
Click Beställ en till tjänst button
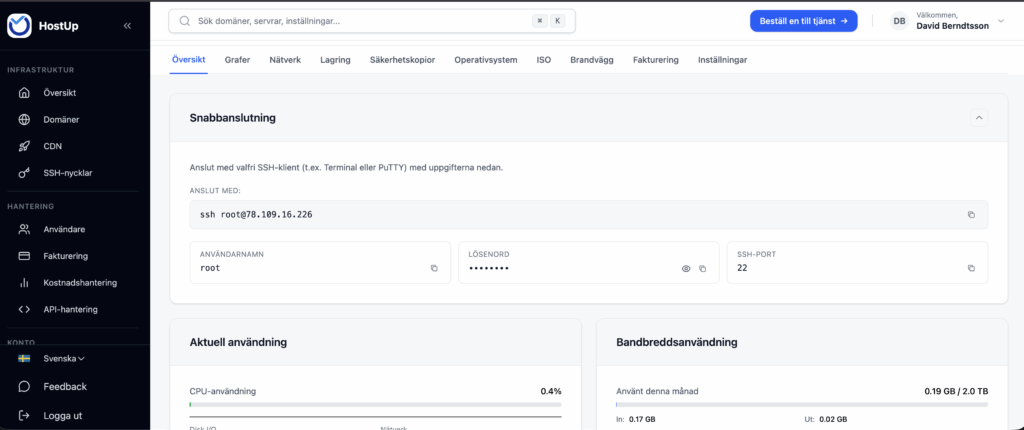pos(803,20)
